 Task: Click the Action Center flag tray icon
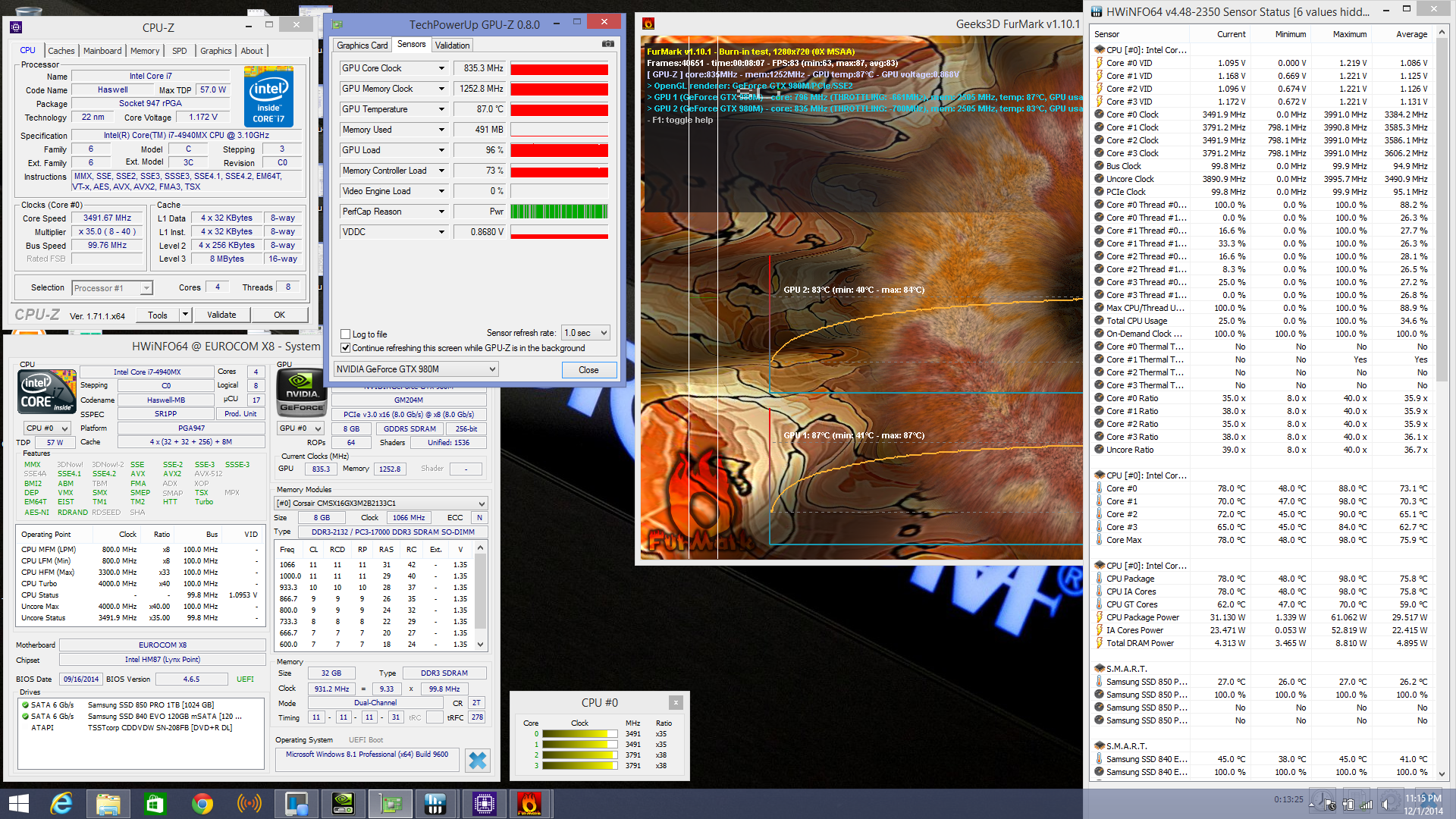1332,804
